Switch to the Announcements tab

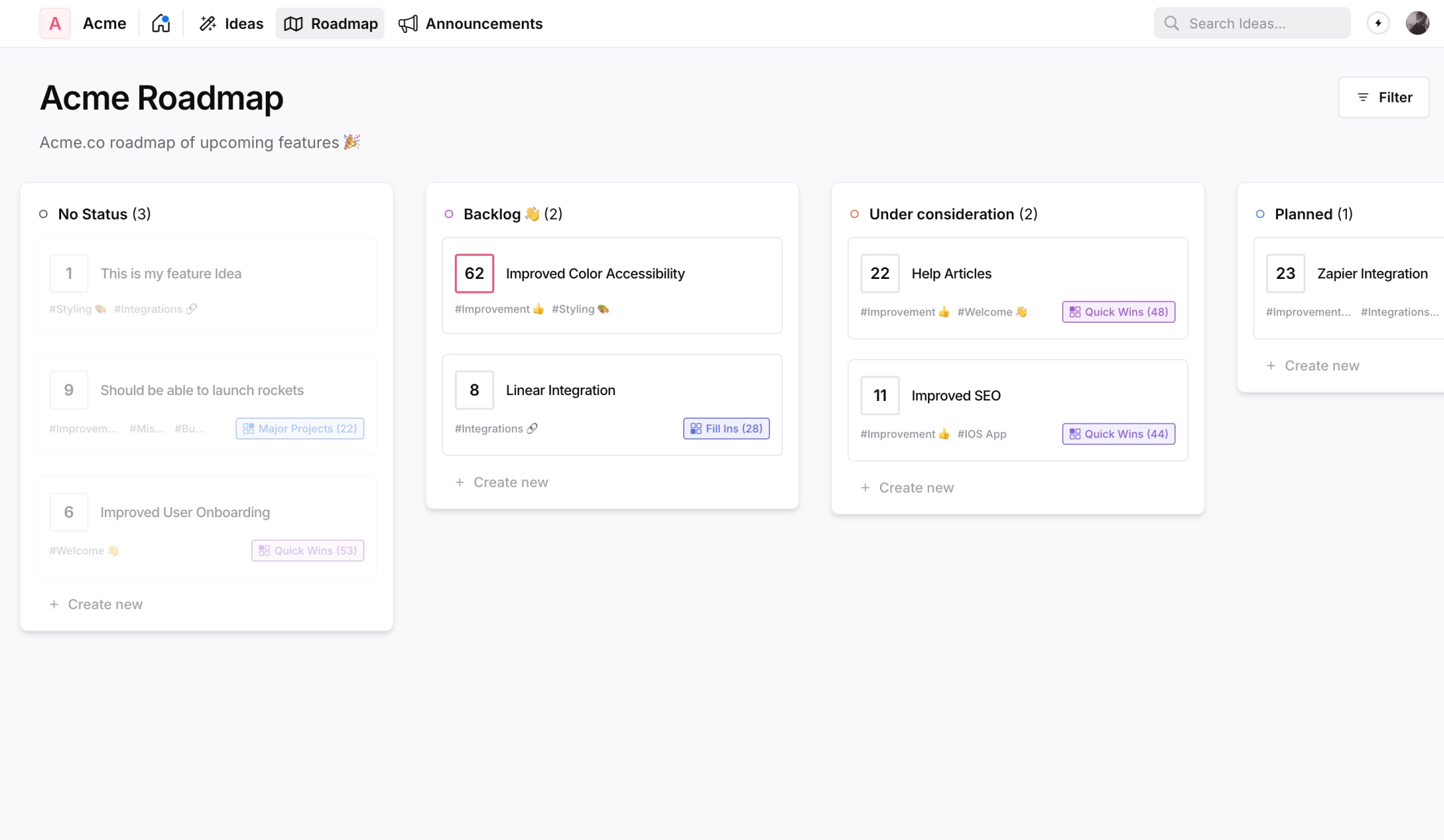coord(470,23)
